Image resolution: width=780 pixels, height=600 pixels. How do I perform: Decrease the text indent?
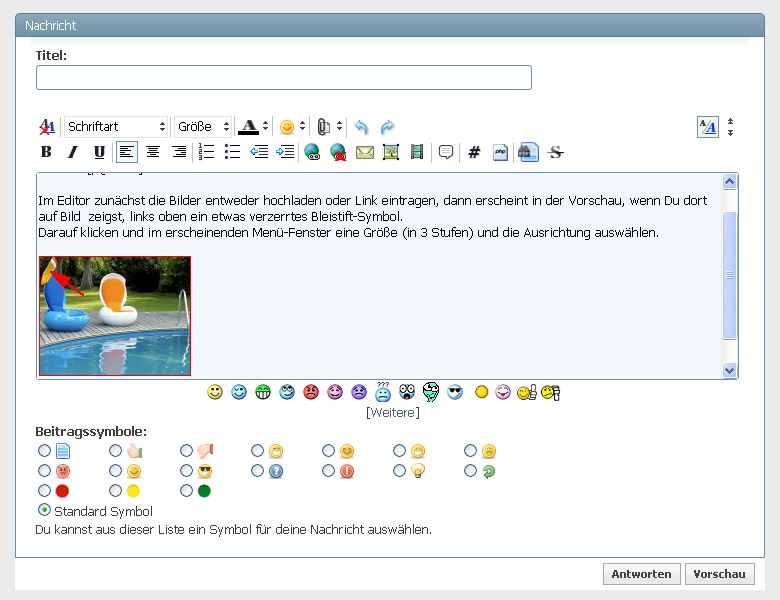click(259, 152)
